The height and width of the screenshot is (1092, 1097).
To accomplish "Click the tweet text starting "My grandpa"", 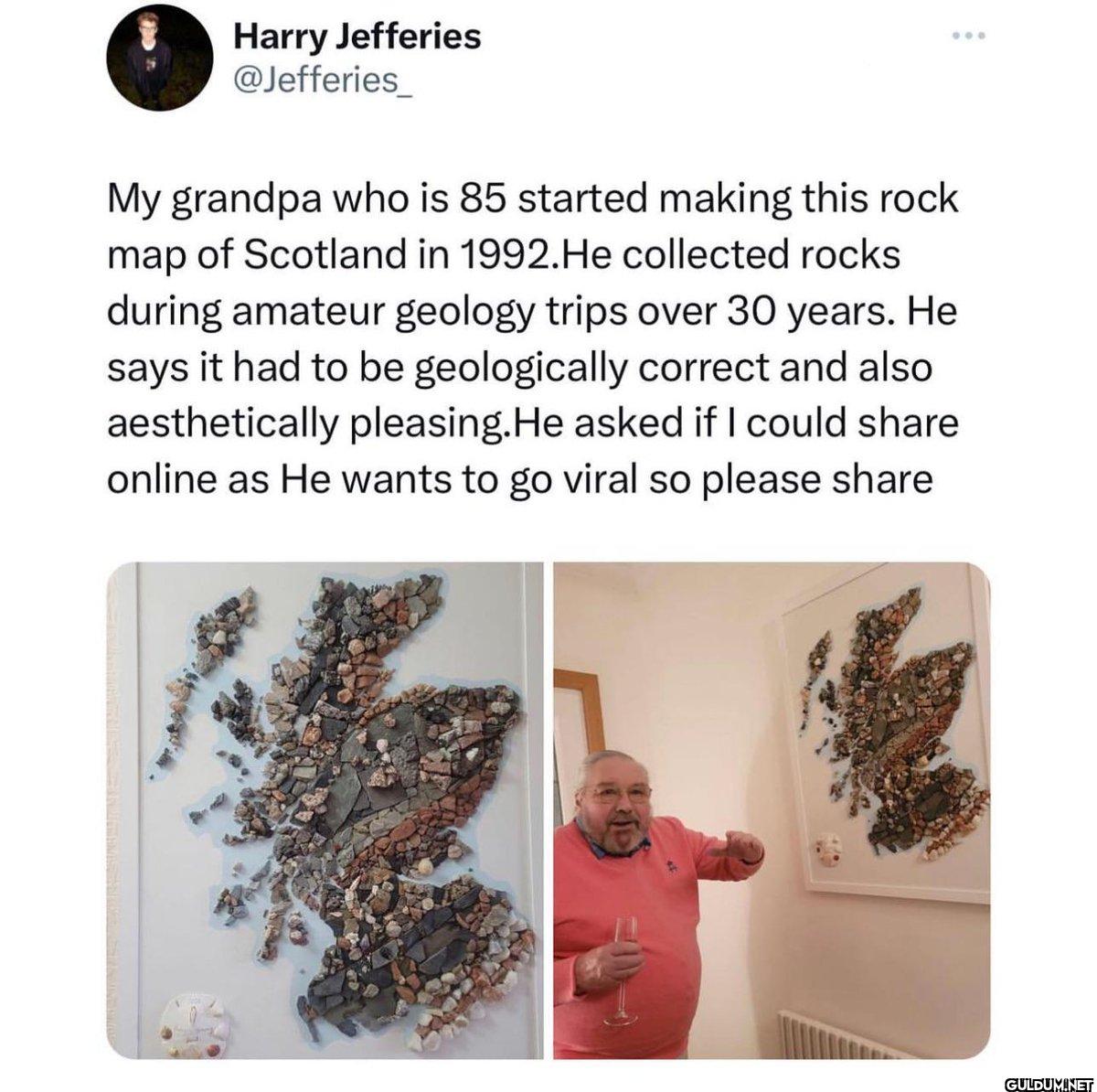I will coord(534,339).
